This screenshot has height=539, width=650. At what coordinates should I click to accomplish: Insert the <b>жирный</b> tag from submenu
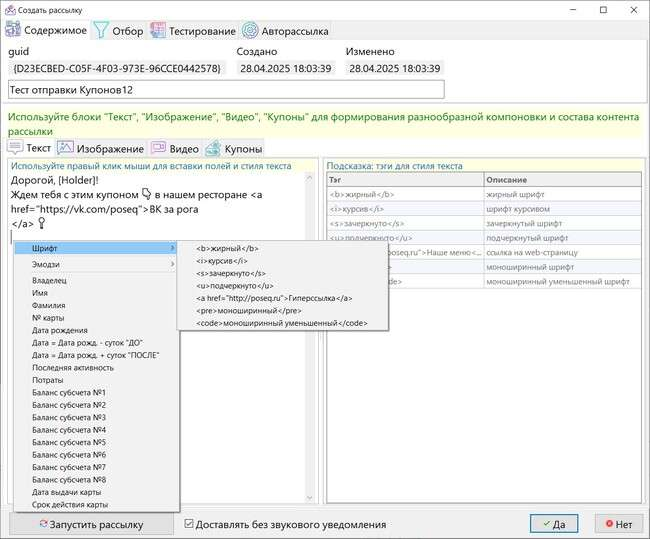tap(228, 247)
